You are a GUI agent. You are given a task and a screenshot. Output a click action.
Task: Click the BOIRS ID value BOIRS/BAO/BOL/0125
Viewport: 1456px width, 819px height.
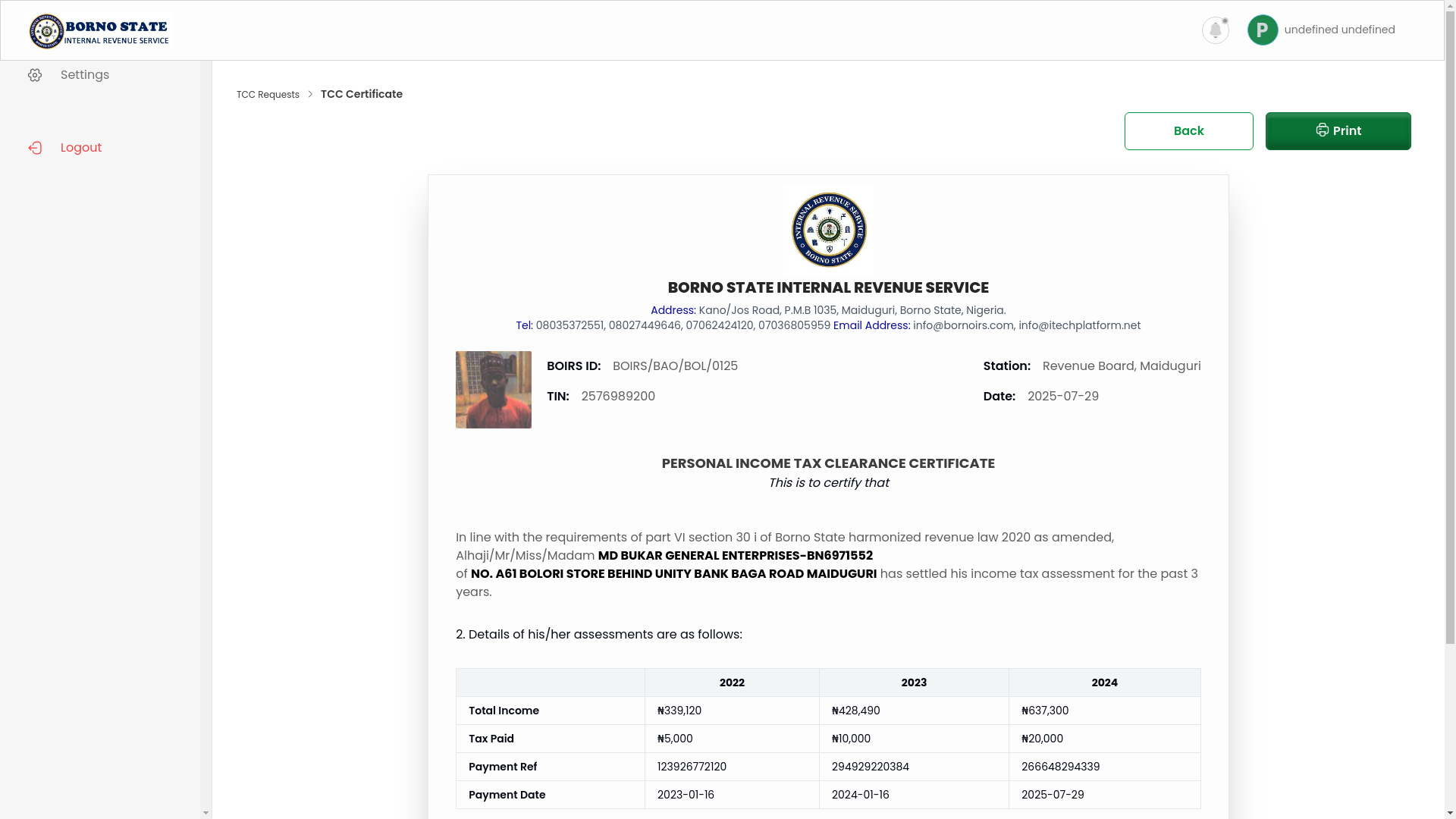[675, 366]
